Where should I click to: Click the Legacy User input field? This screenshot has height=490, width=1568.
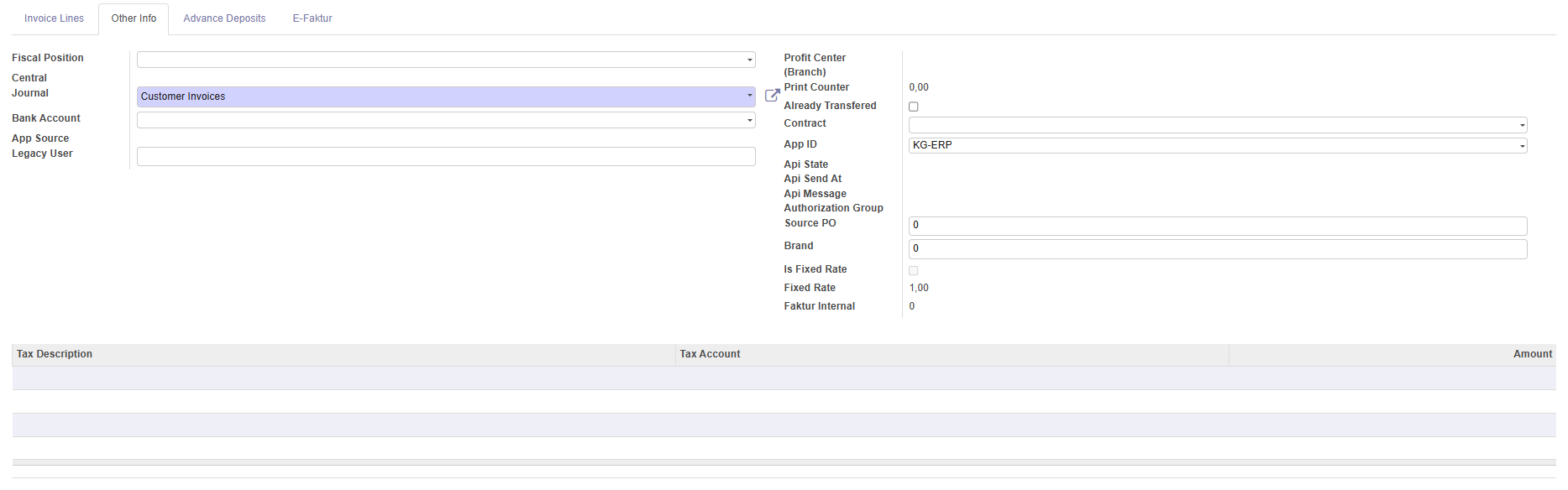pos(446,157)
